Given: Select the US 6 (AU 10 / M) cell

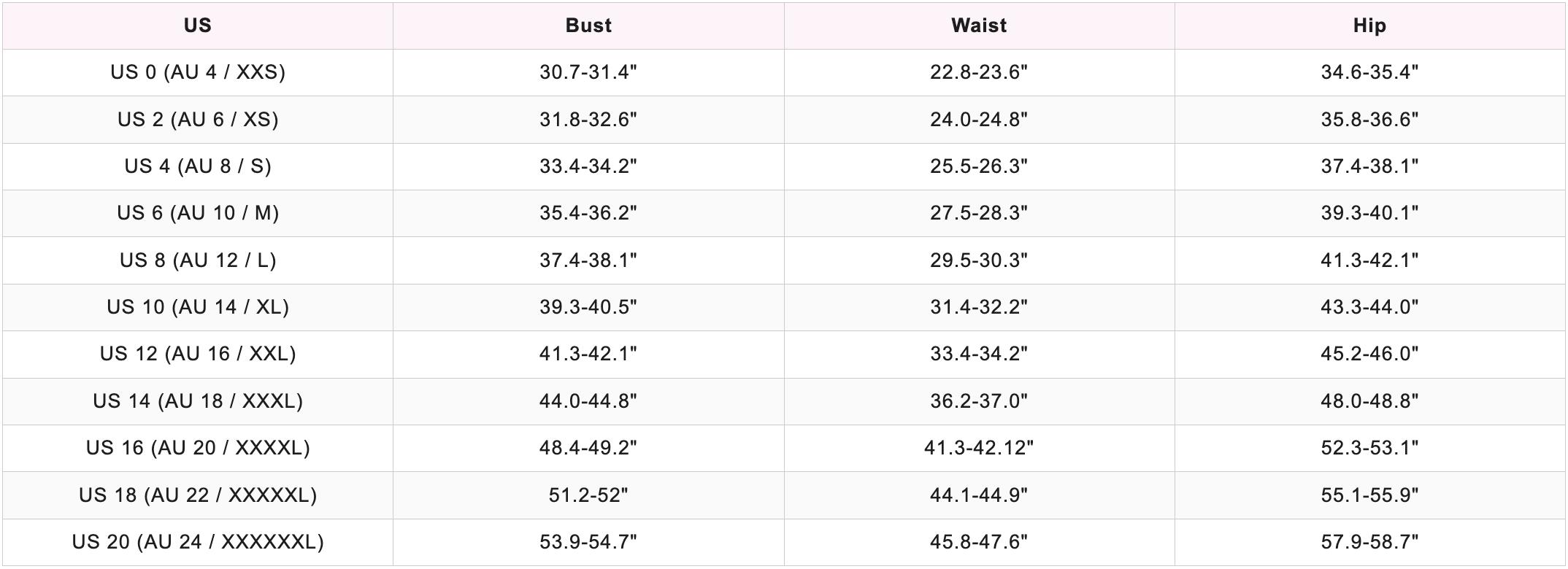Looking at the screenshot, I should pyautogui.click(x=197, y=213).
